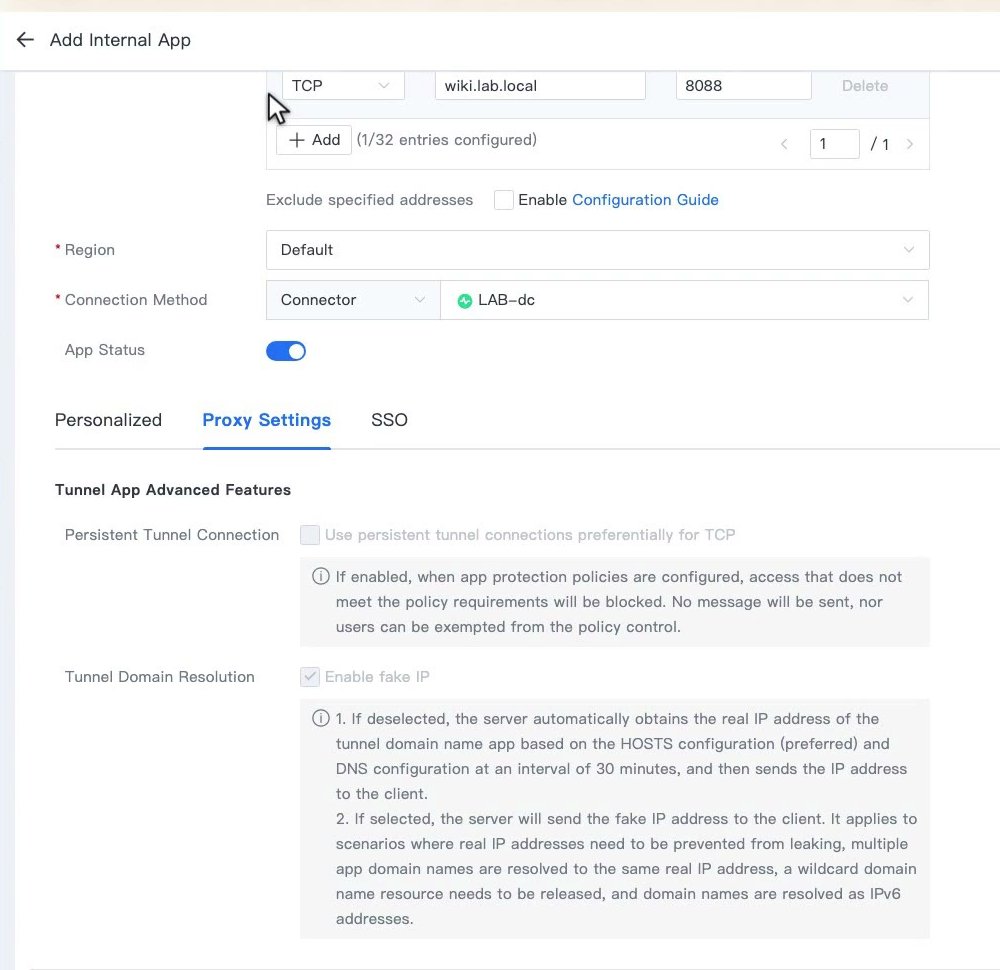Click the green LAB-dc connector status icon
This screenshot has height=970, width=1000.
(465, 300)
